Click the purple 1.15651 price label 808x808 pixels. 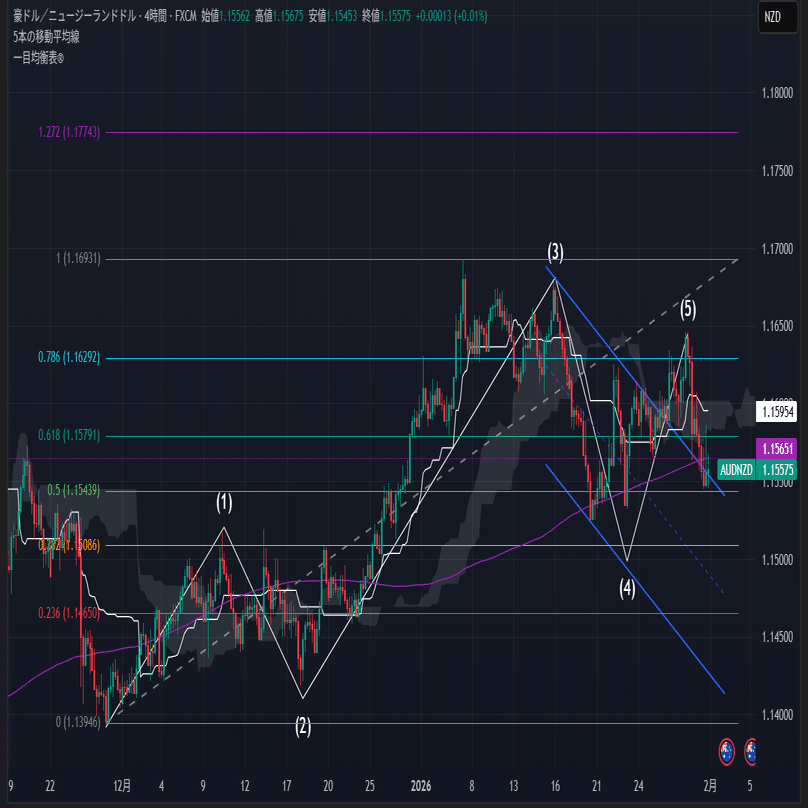pos(777,448)
